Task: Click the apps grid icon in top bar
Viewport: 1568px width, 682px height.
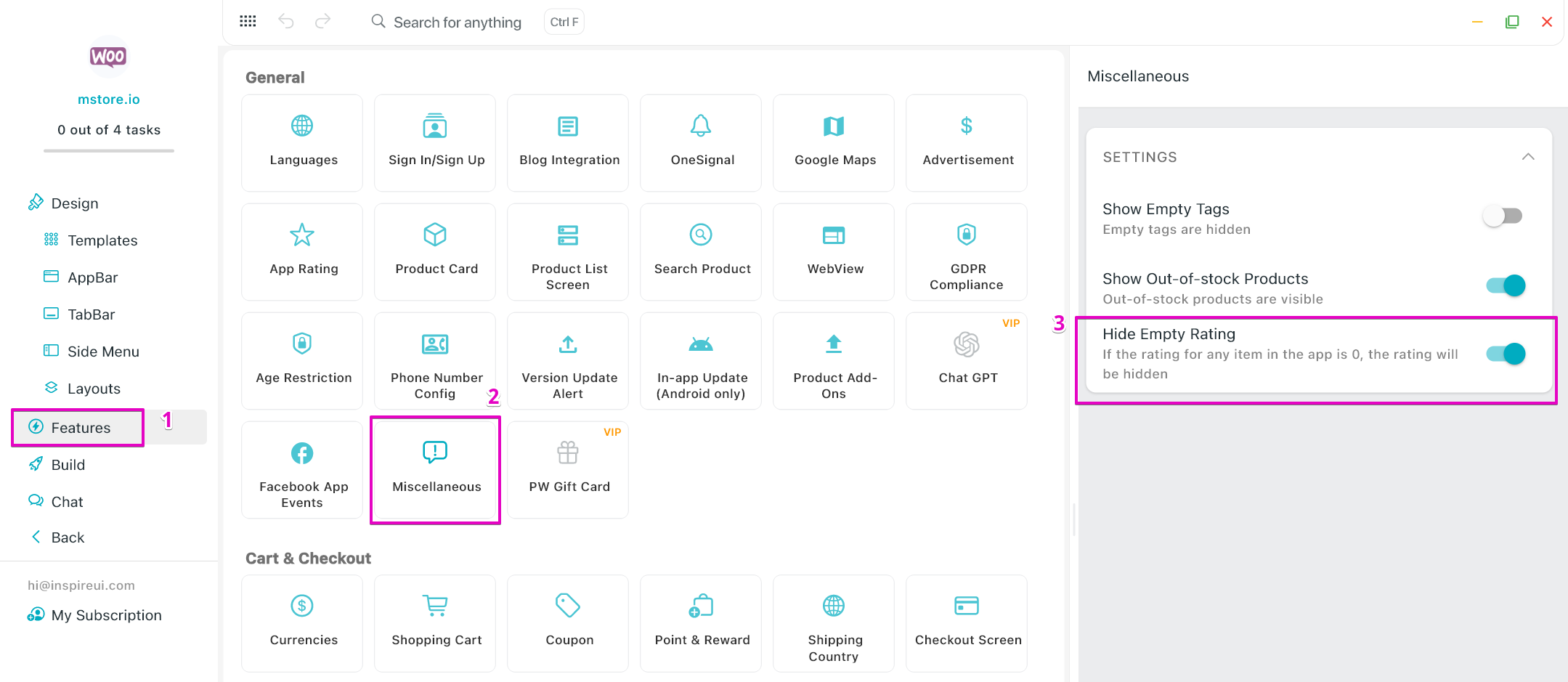Action: [x=248, y=22]
